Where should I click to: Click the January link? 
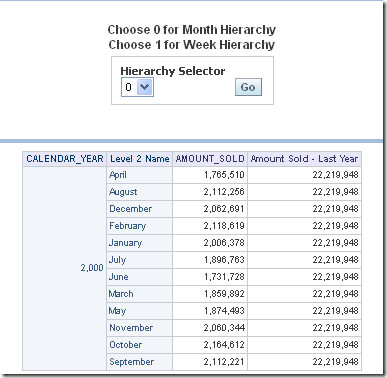tap(125, 243)
